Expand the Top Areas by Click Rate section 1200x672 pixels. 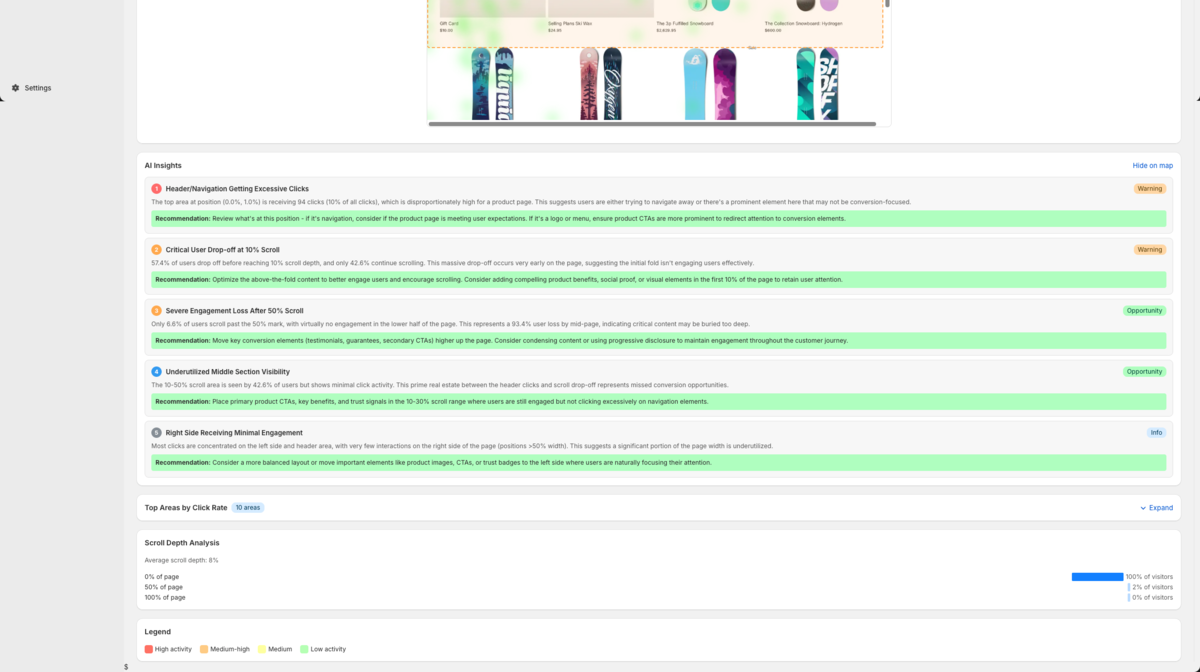(x=1156, y=508)
